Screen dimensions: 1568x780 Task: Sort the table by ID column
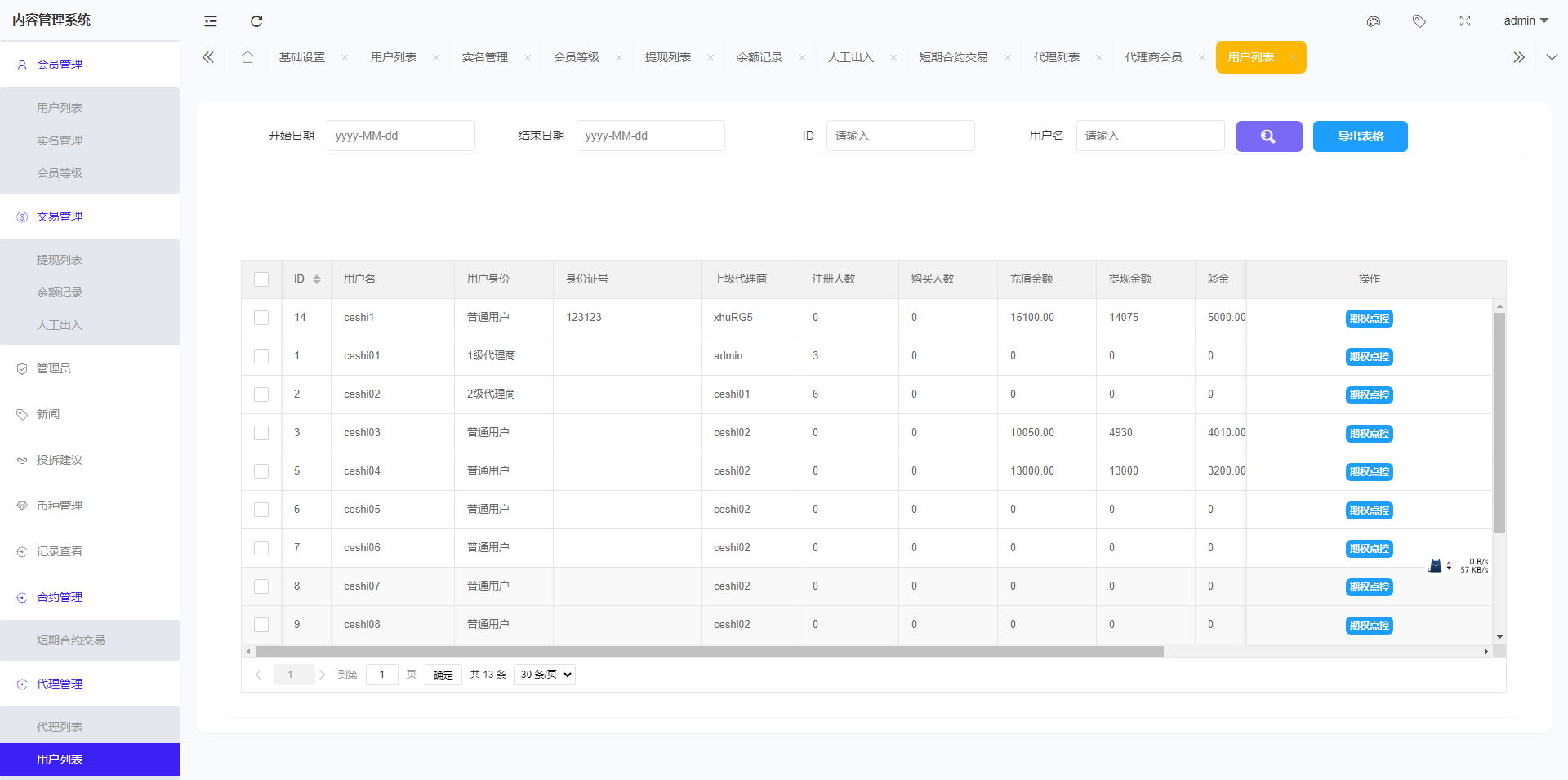317,279
